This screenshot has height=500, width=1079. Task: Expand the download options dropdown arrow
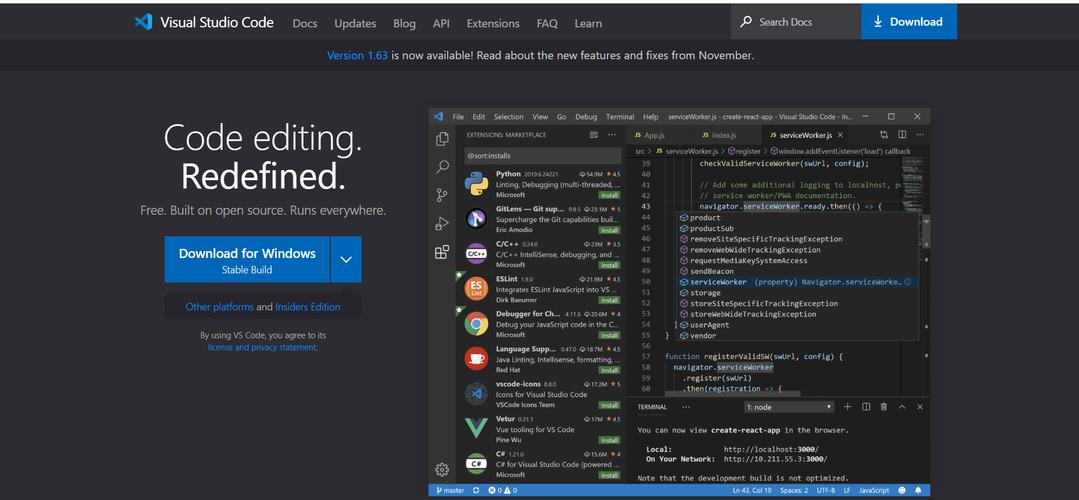tap(346, 259)
